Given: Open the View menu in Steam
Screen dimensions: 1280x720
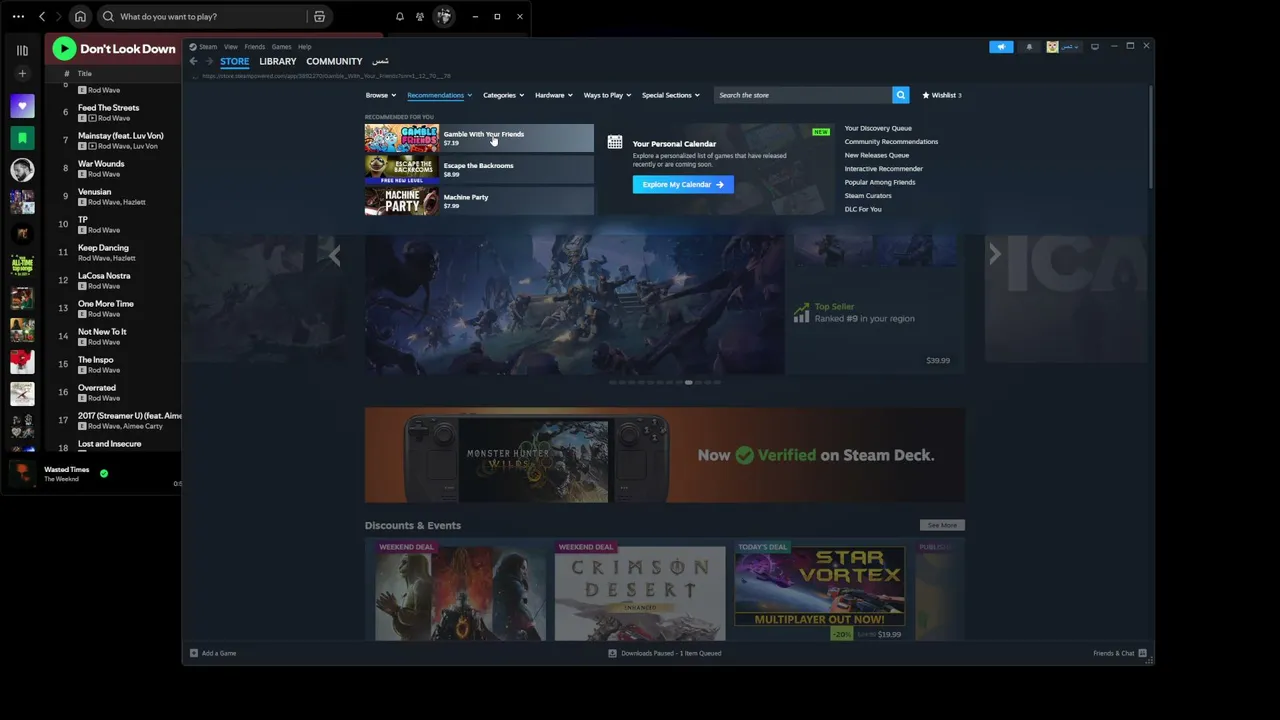Looking at the screenshot, I should point(231,47).
